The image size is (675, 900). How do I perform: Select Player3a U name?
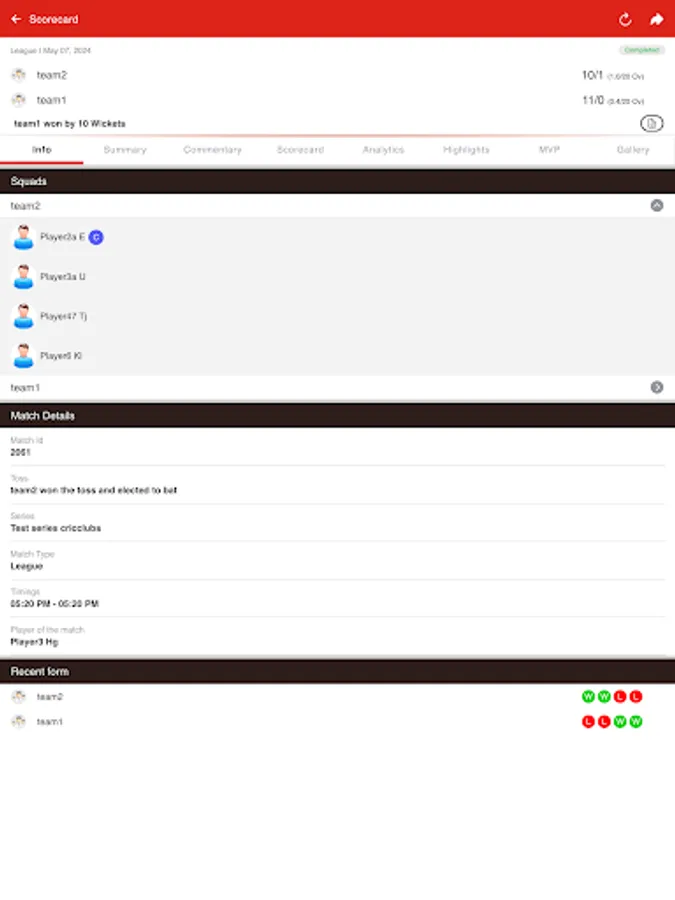pos(63,277)
